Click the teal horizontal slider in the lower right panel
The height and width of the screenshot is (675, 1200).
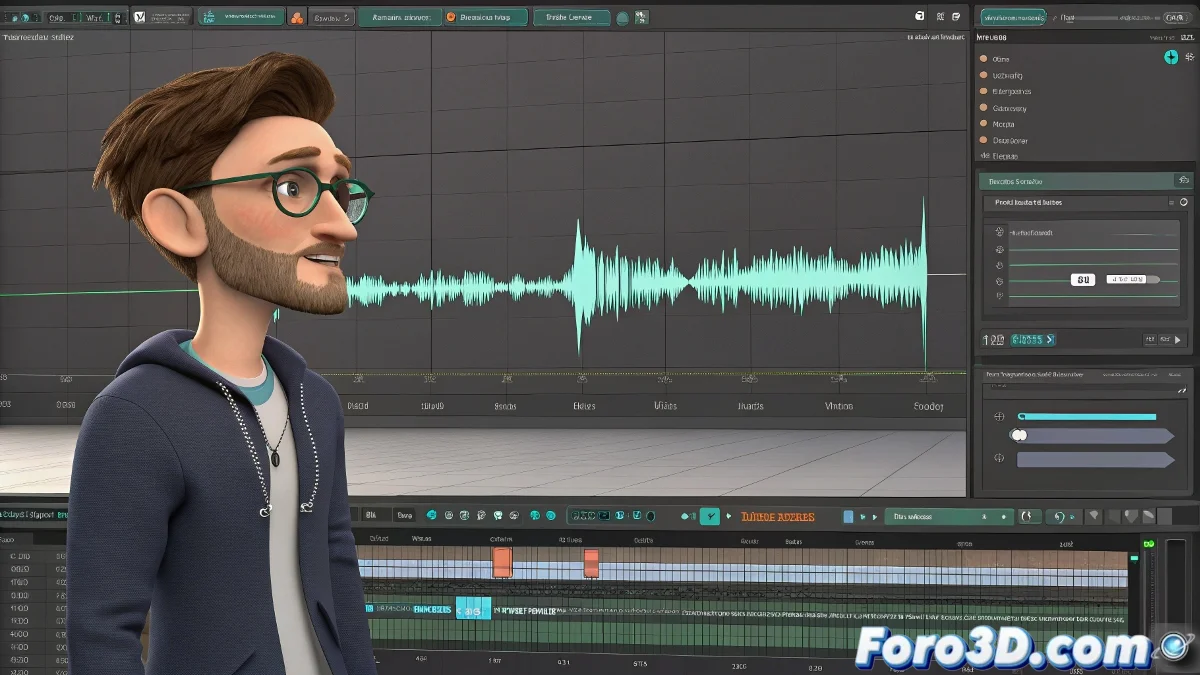tap(1087, 416)
